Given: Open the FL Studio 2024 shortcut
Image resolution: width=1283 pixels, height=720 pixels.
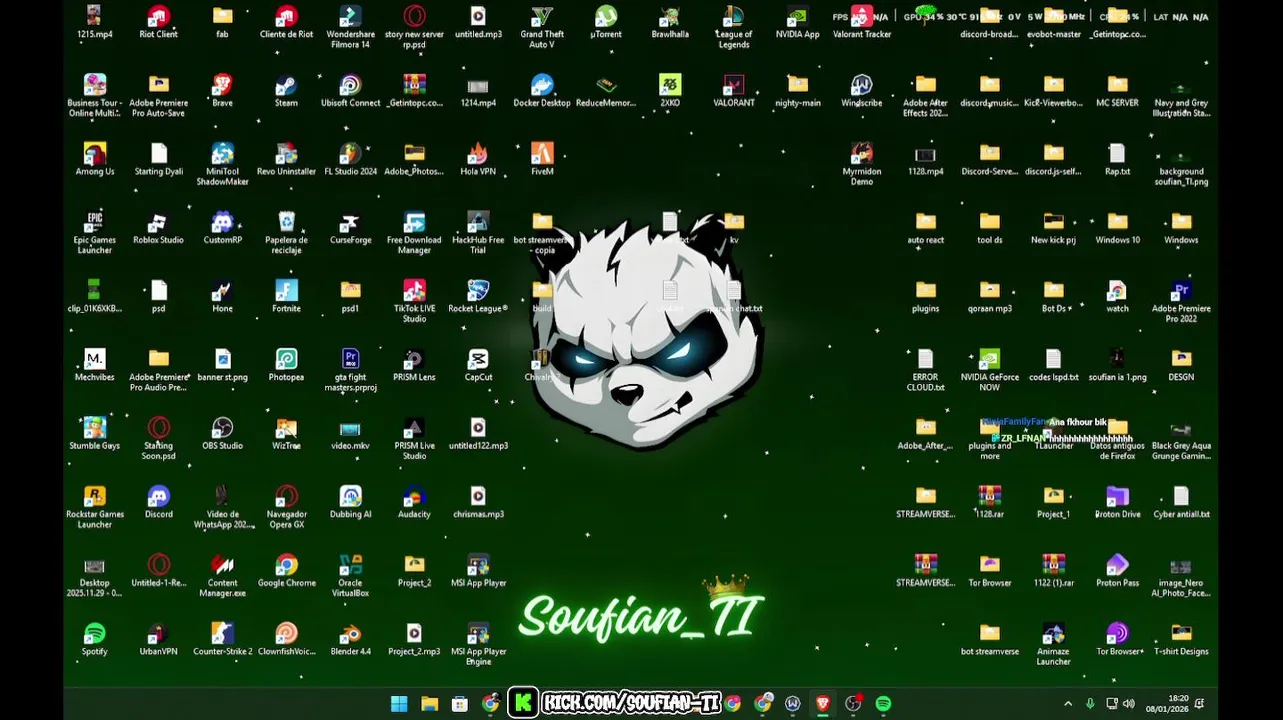Looking at the screenshot, I should coord(350,160).
